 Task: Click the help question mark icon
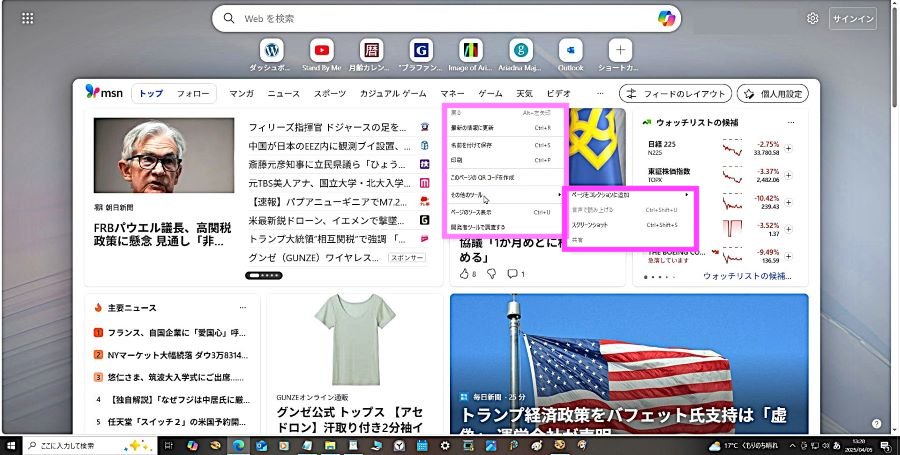tap(876, 423)
